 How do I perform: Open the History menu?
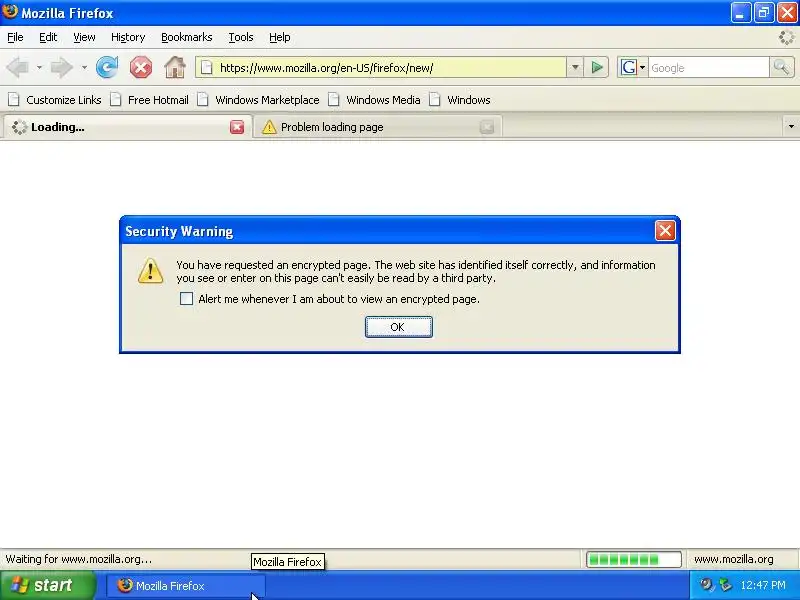click(128, 37)
